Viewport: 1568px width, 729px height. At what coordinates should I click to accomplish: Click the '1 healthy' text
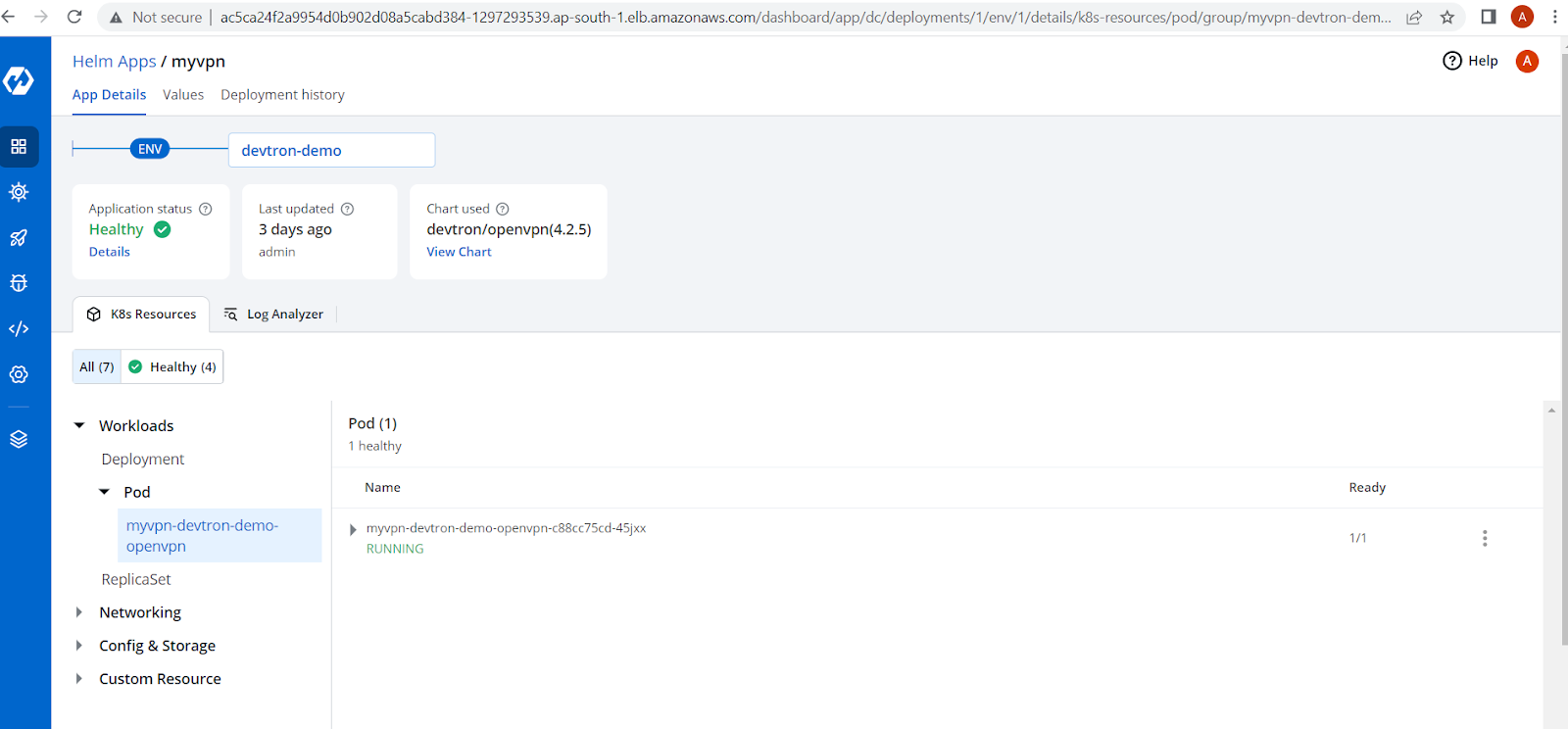[374, 446]
